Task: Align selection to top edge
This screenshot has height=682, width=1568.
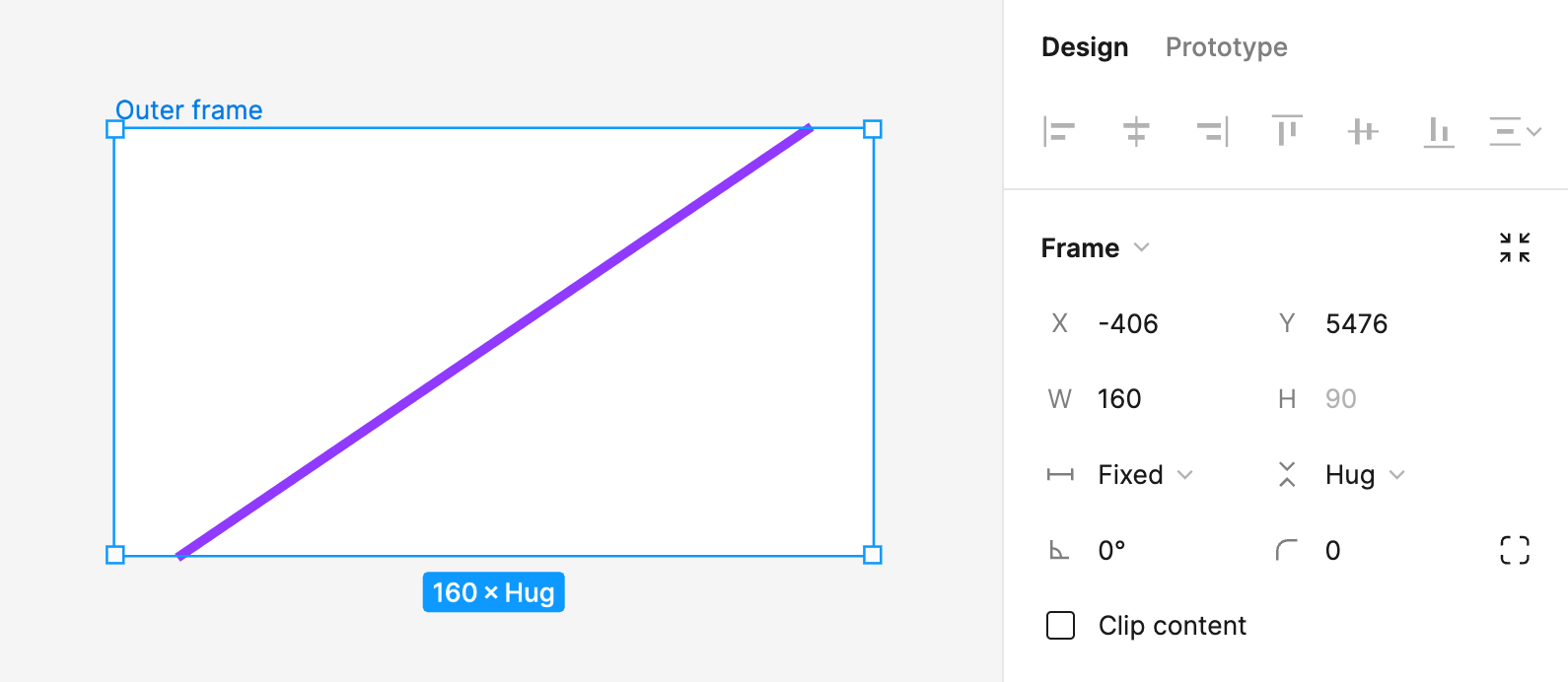Action: coord(1287,132)
